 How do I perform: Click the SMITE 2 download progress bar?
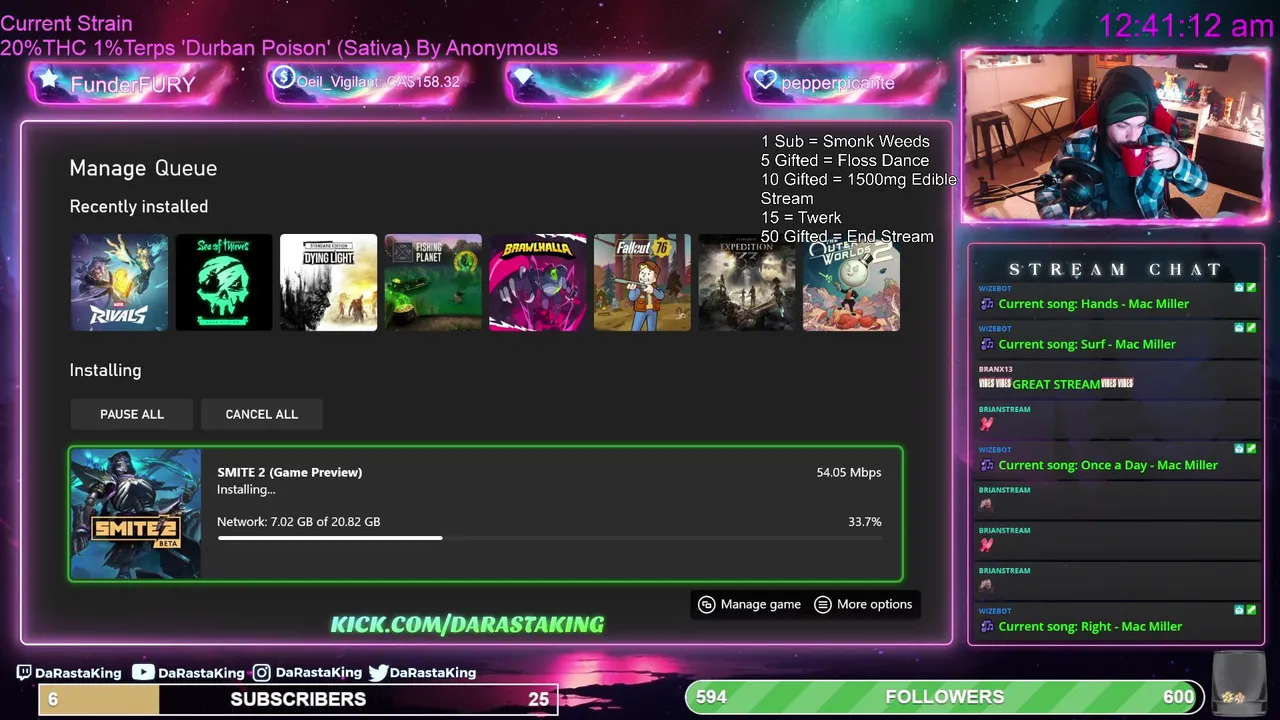[x=549, y=538]
